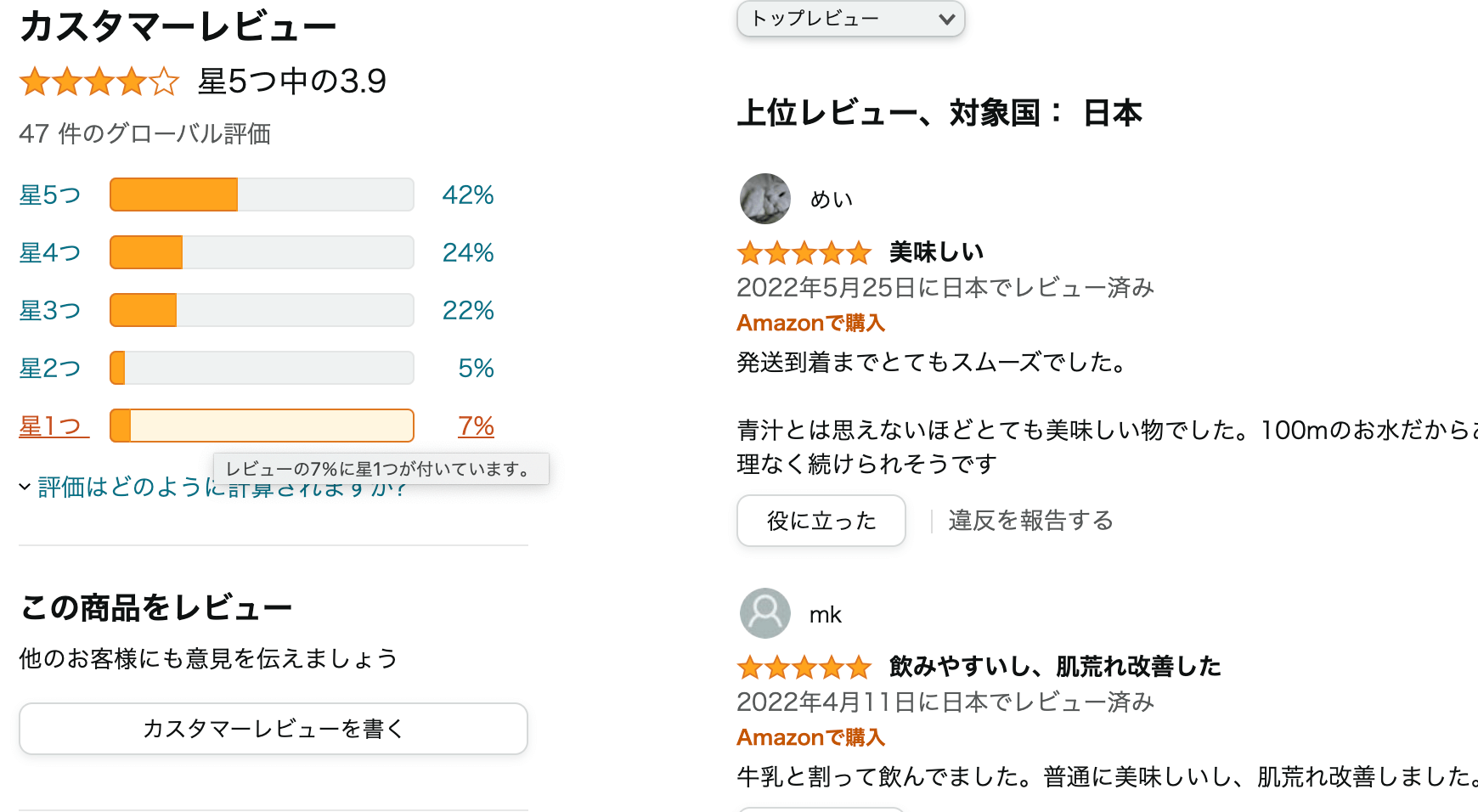
Task: Click the 役に立った helpful button
Action: click(821, 521)
